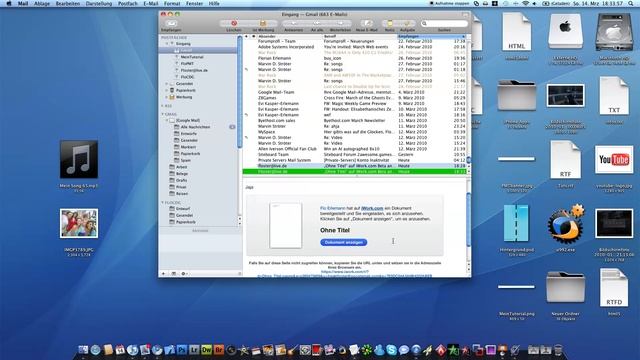Select the Floster@live.de inbox account
Screen dimensions: 640x360
(194, 70)
